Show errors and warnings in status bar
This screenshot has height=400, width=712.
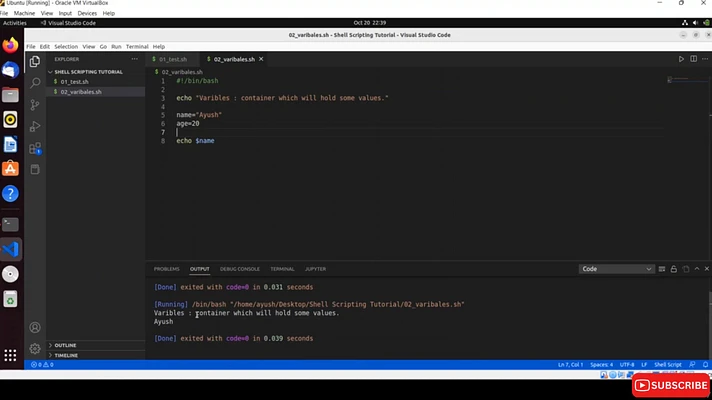click(42, 365)
